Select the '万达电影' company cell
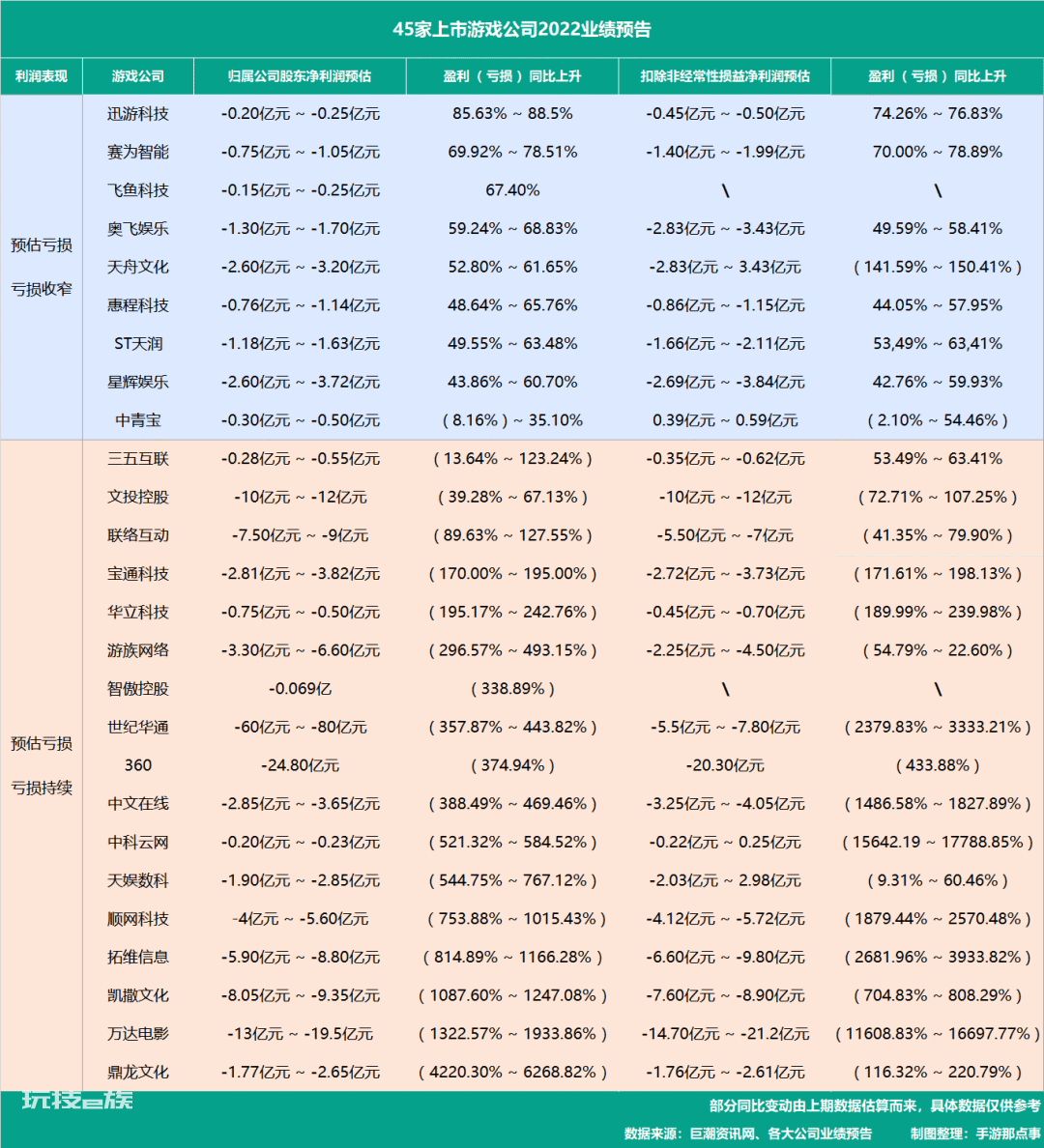 (137, 1034)
